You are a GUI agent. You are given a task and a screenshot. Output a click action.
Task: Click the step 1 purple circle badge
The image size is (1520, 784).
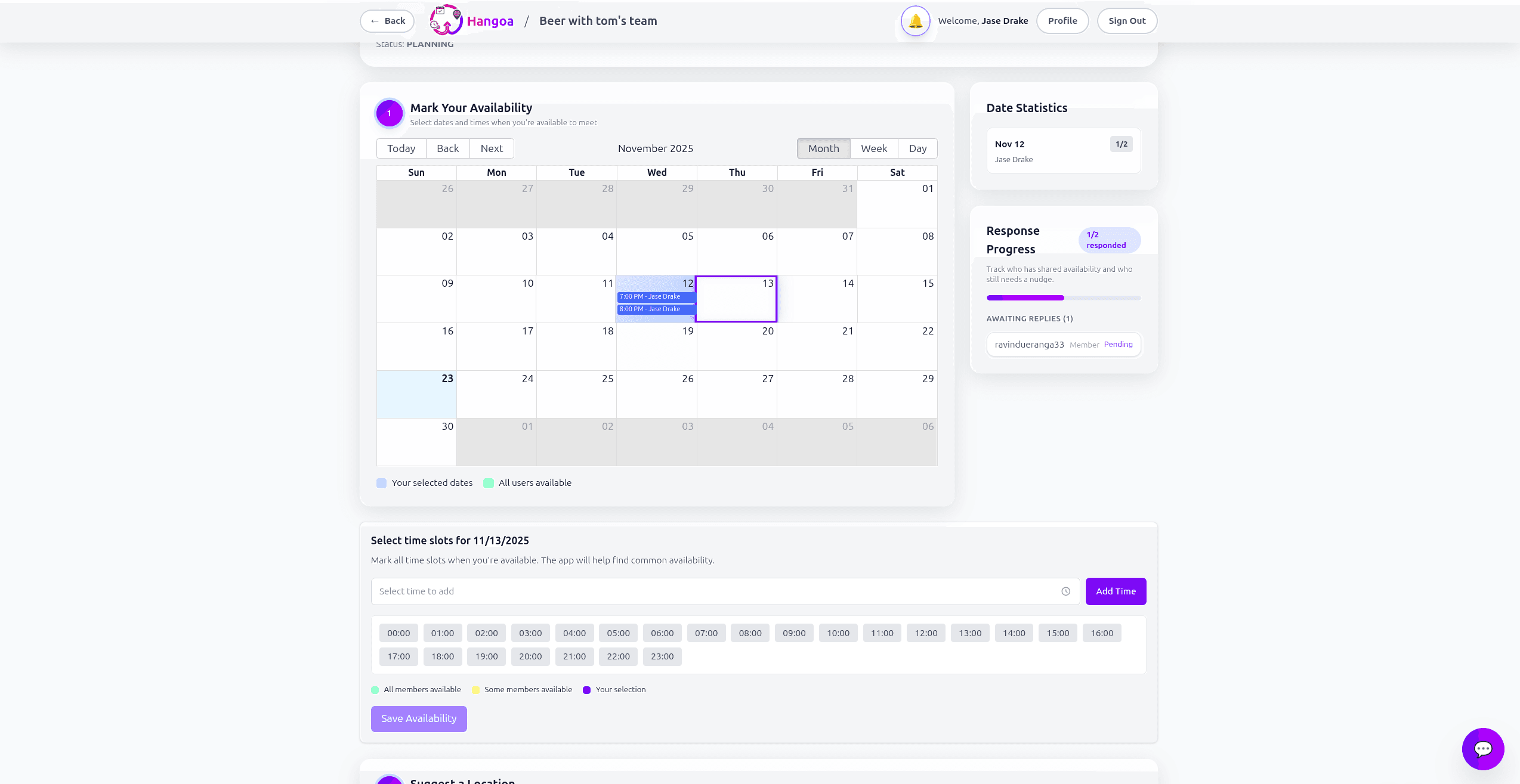tap(389, 113)
